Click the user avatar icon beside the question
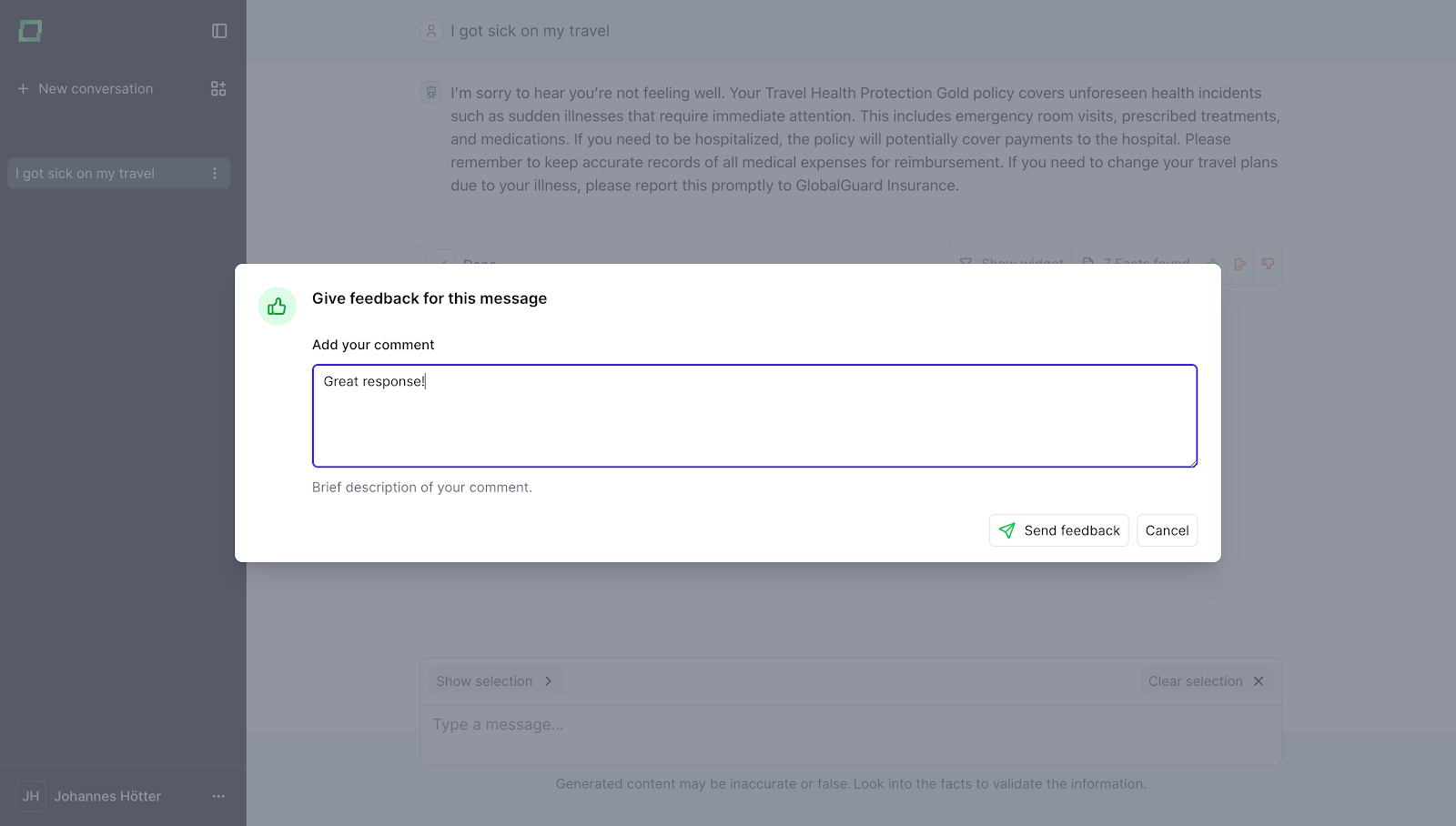 (x=431, y=31)
